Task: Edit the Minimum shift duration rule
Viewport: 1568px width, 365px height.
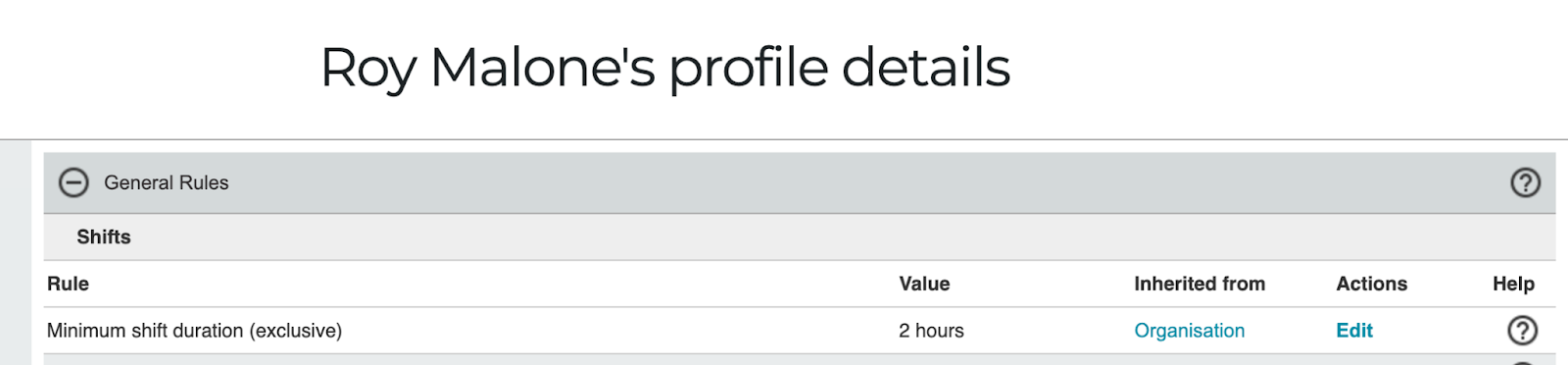Action: coord(1354,331)
